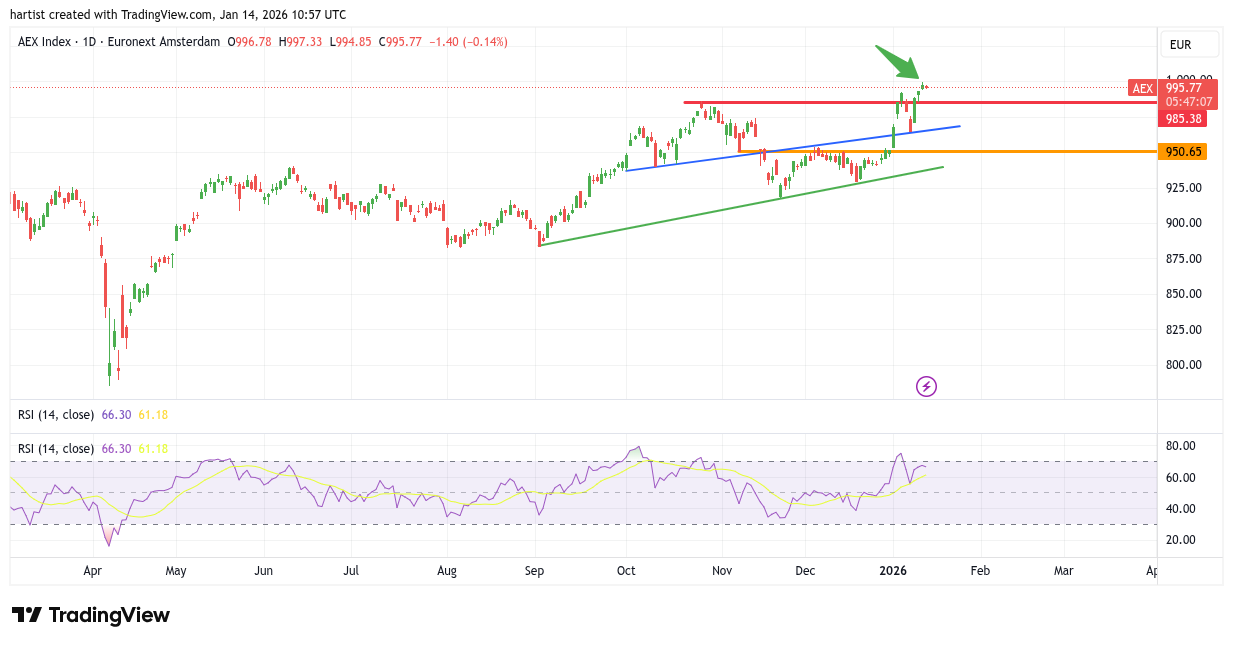This screenshot has height=645, width=1233.
Task: Click the 2026 label on time axis
Action: [893, 571]
